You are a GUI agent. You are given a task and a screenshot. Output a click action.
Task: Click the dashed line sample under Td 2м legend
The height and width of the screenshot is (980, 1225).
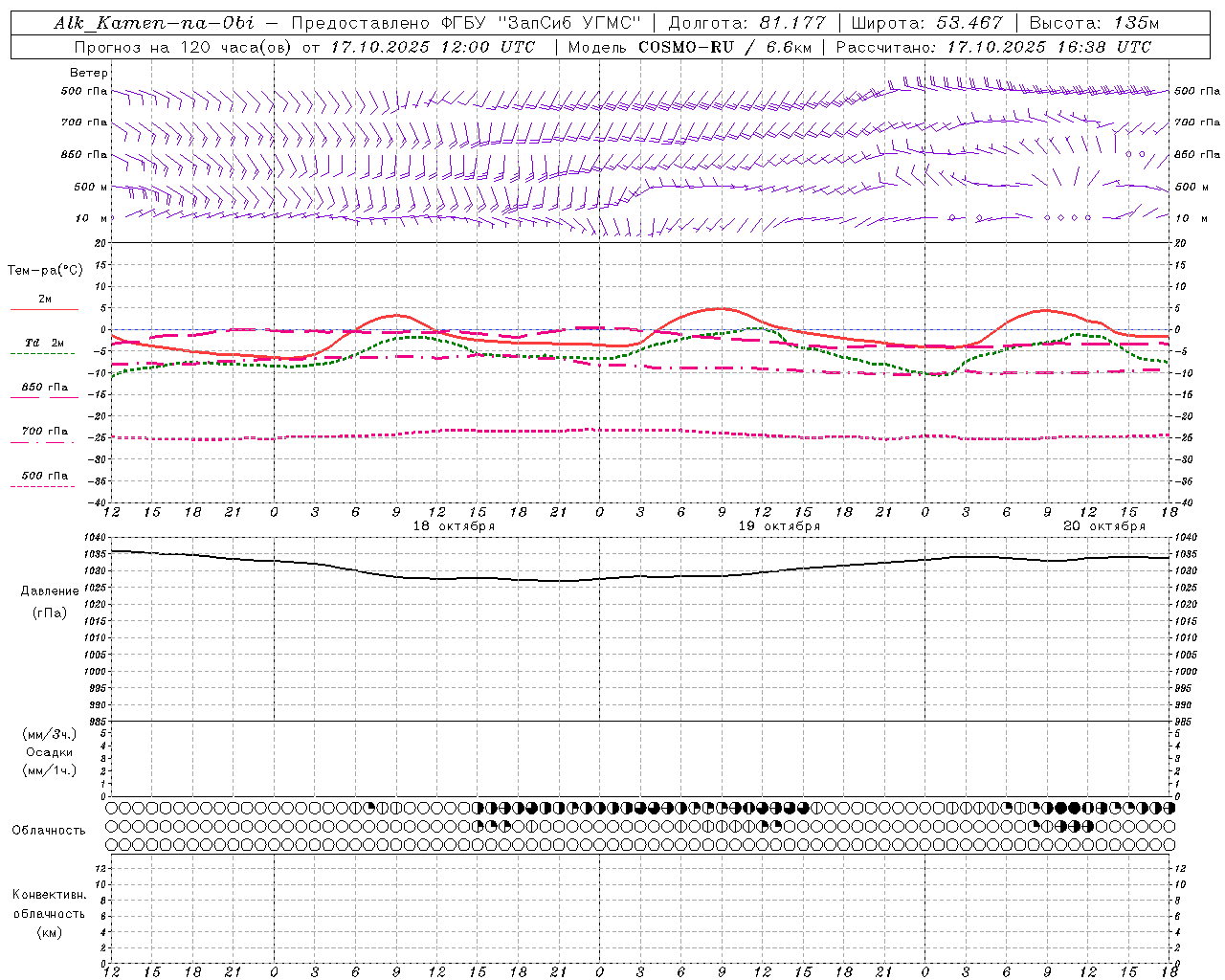pos(43,354)
